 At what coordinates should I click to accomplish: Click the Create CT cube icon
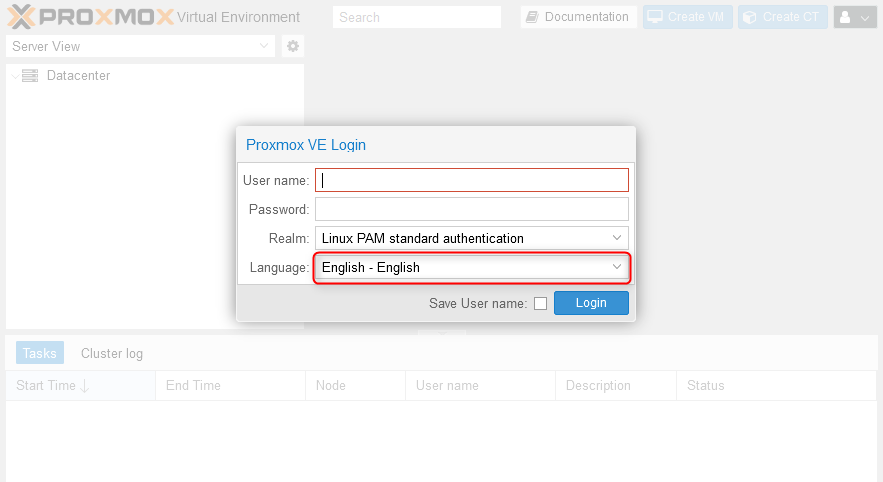tap(749, 17)
